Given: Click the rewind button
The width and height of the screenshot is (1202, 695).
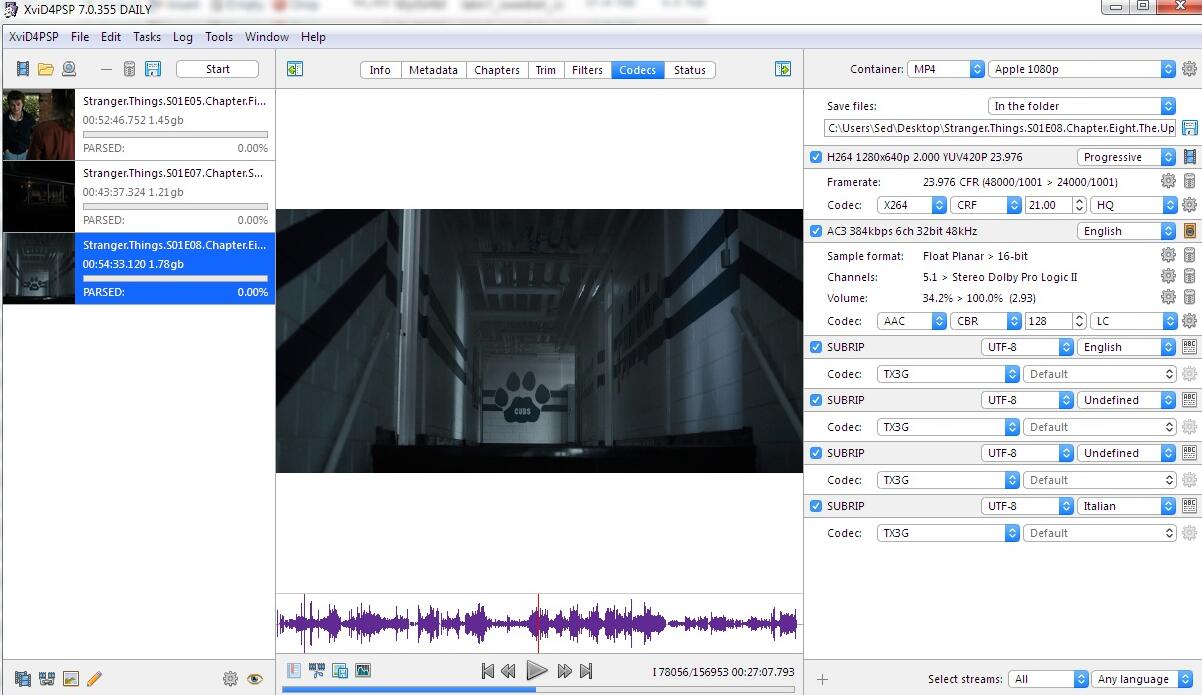Looking at the screenshot, I should [509, 671].
